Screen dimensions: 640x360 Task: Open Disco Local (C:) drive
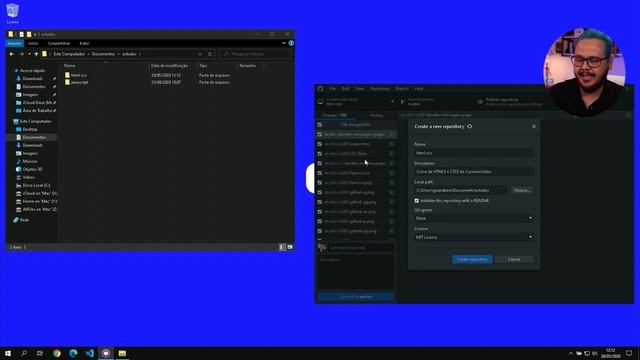[x=36, y=185]
